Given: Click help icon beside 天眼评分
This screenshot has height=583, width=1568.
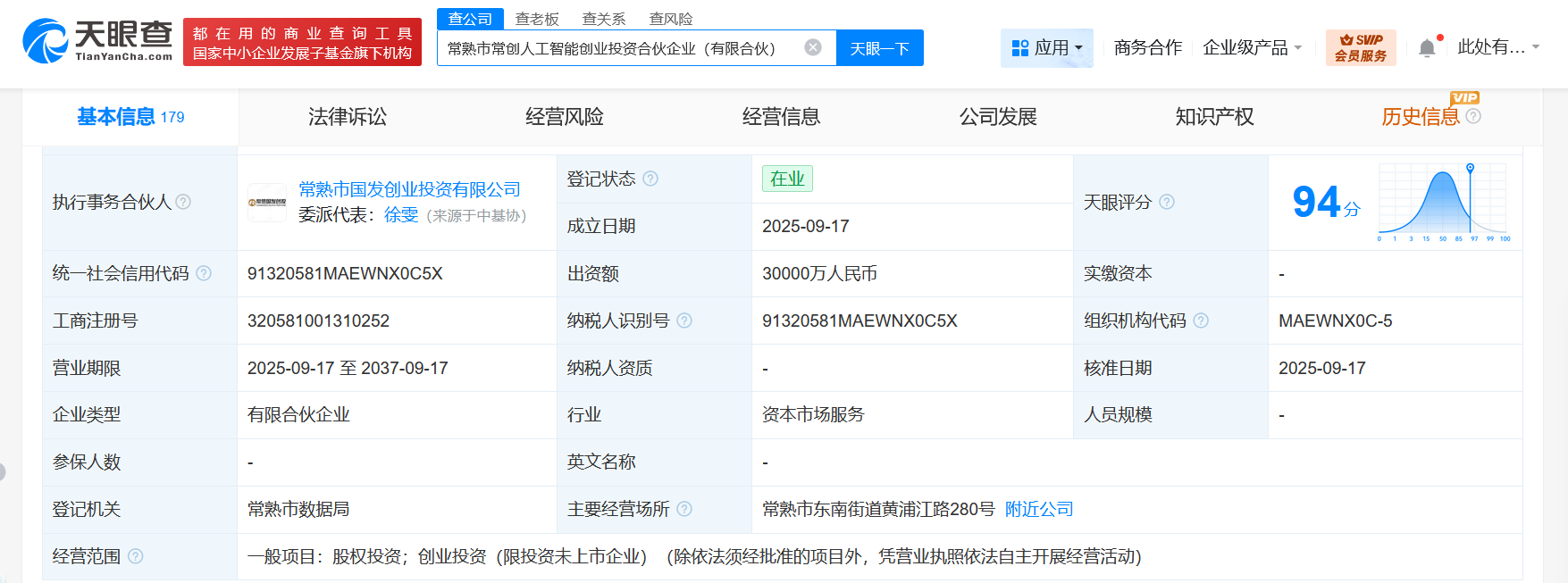Looking at the screenshot, I should [x=1167, y=202].
